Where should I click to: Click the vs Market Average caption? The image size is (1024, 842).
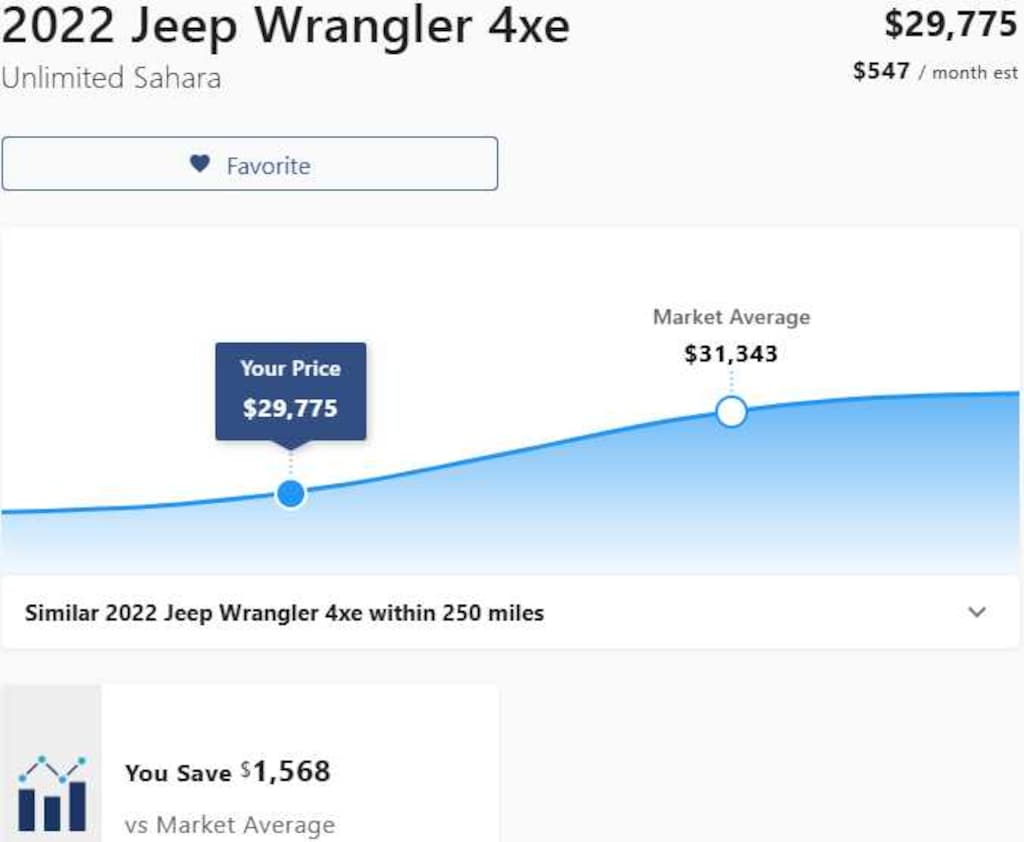click(231, 825)
